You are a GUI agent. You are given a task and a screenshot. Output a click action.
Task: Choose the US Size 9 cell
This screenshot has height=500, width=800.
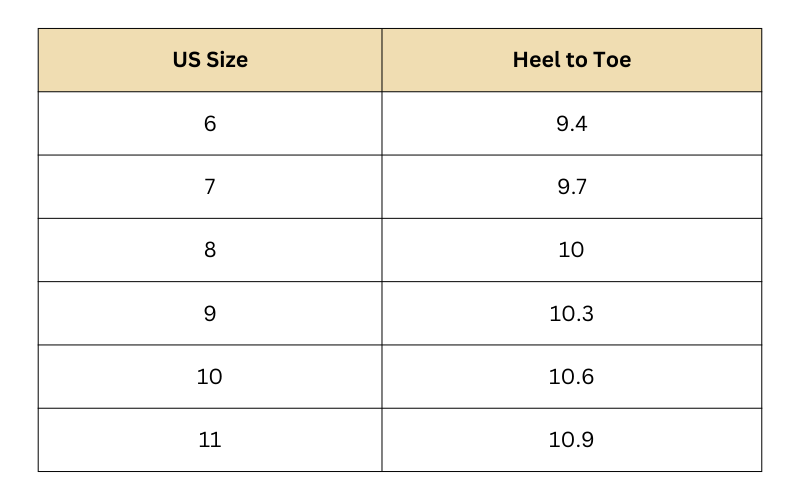[210, 313]
